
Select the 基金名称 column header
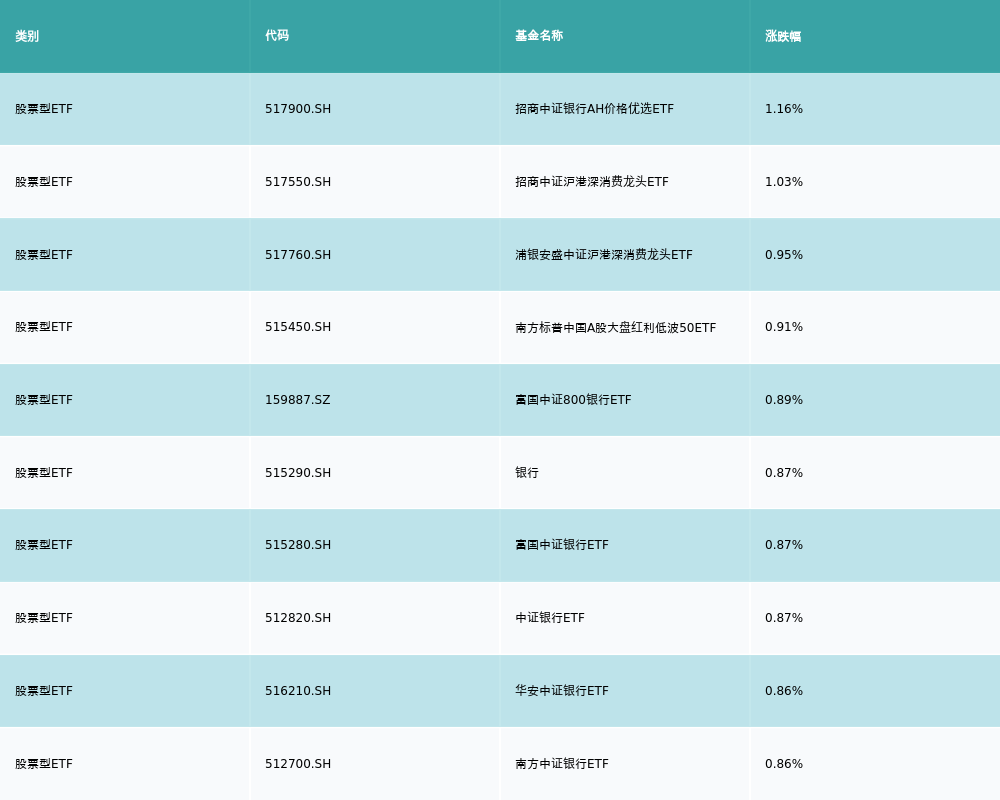pyautogui.click(x=539, y=36)
